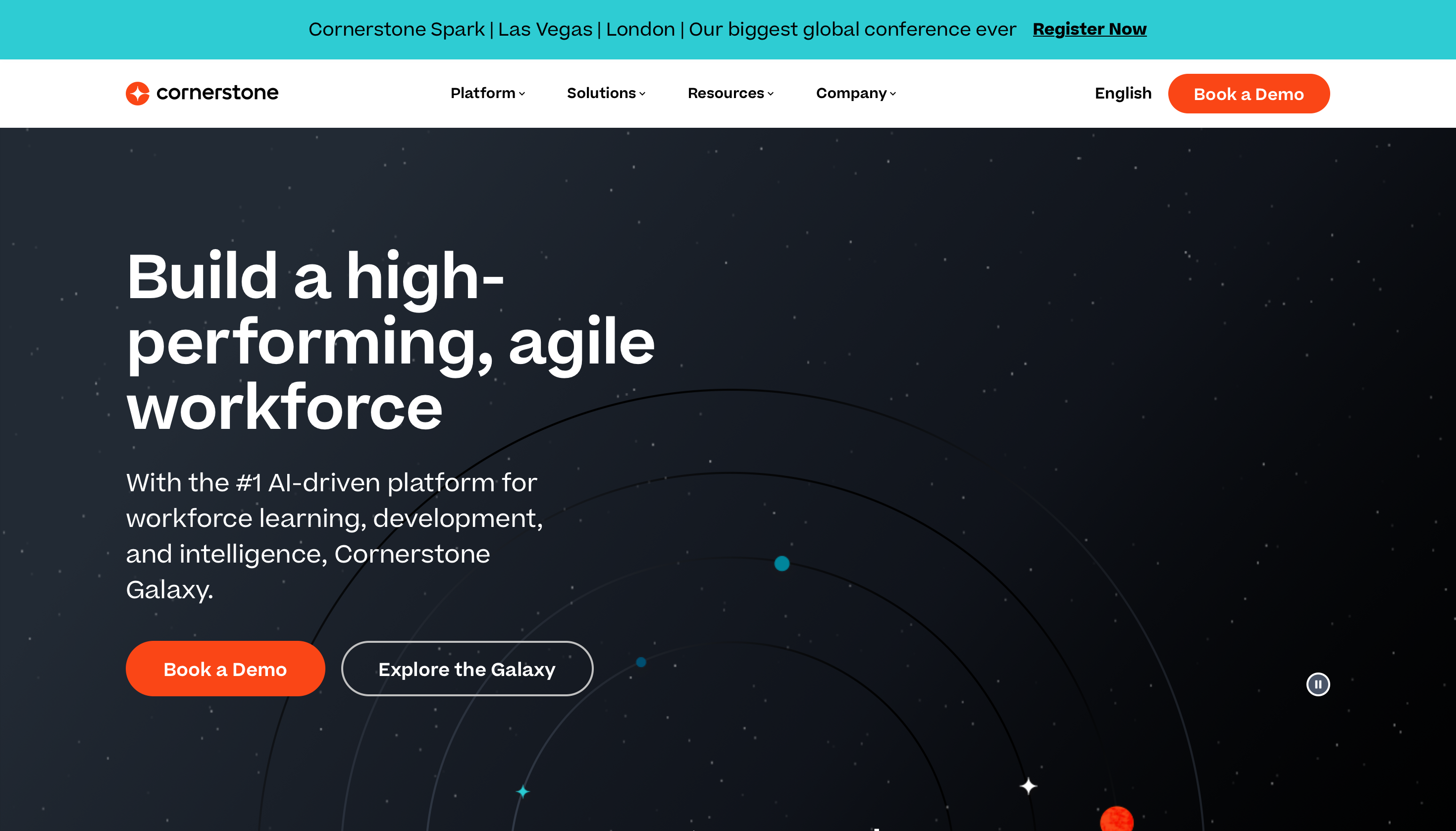The width and height of the screenshot is (1456, 831).
Task: Click Book a Demo hero button
Action: coord(225,669)
